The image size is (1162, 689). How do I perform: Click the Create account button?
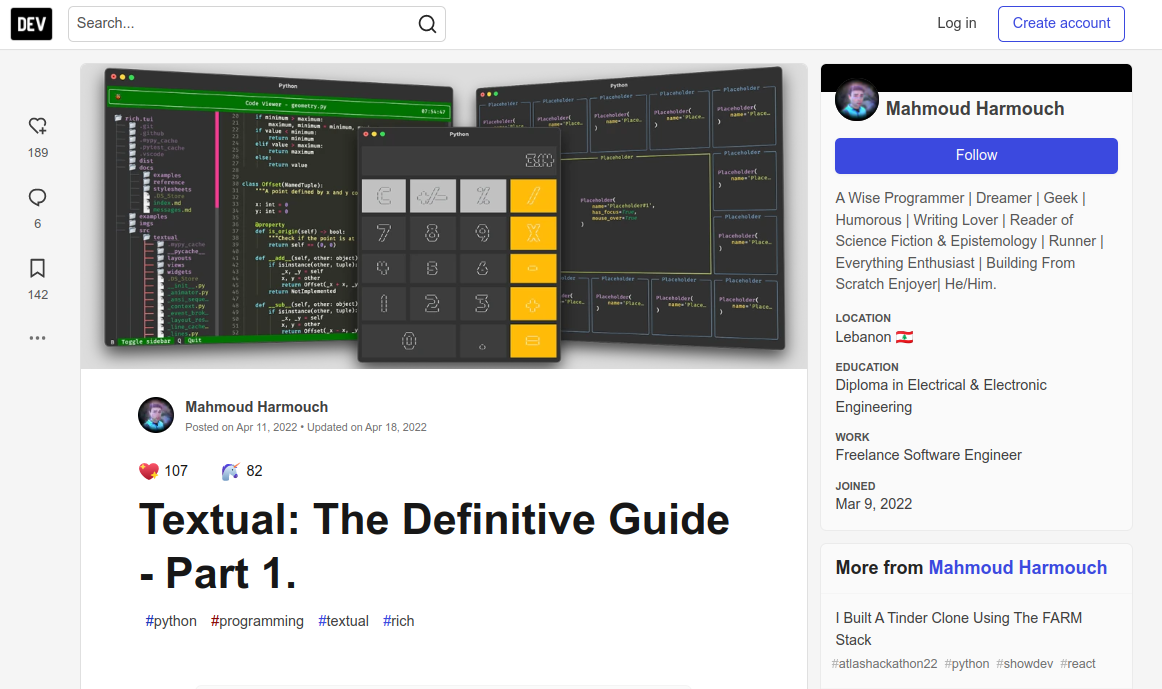(1061, 24)
